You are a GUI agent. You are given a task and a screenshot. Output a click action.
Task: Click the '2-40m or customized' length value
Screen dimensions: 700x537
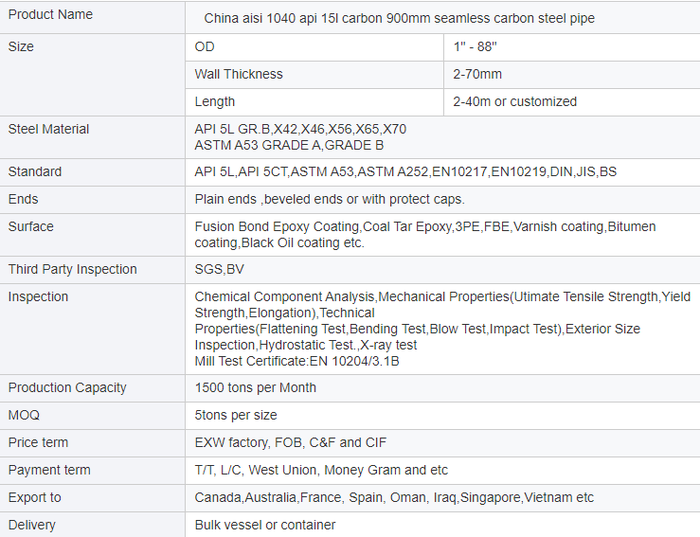514,101
